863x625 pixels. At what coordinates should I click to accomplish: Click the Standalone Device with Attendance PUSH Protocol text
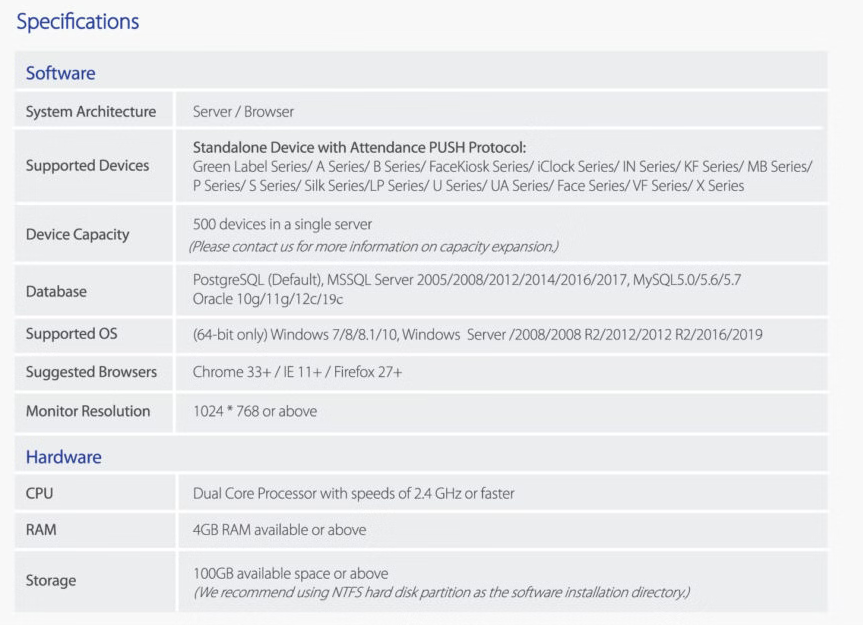359,146
